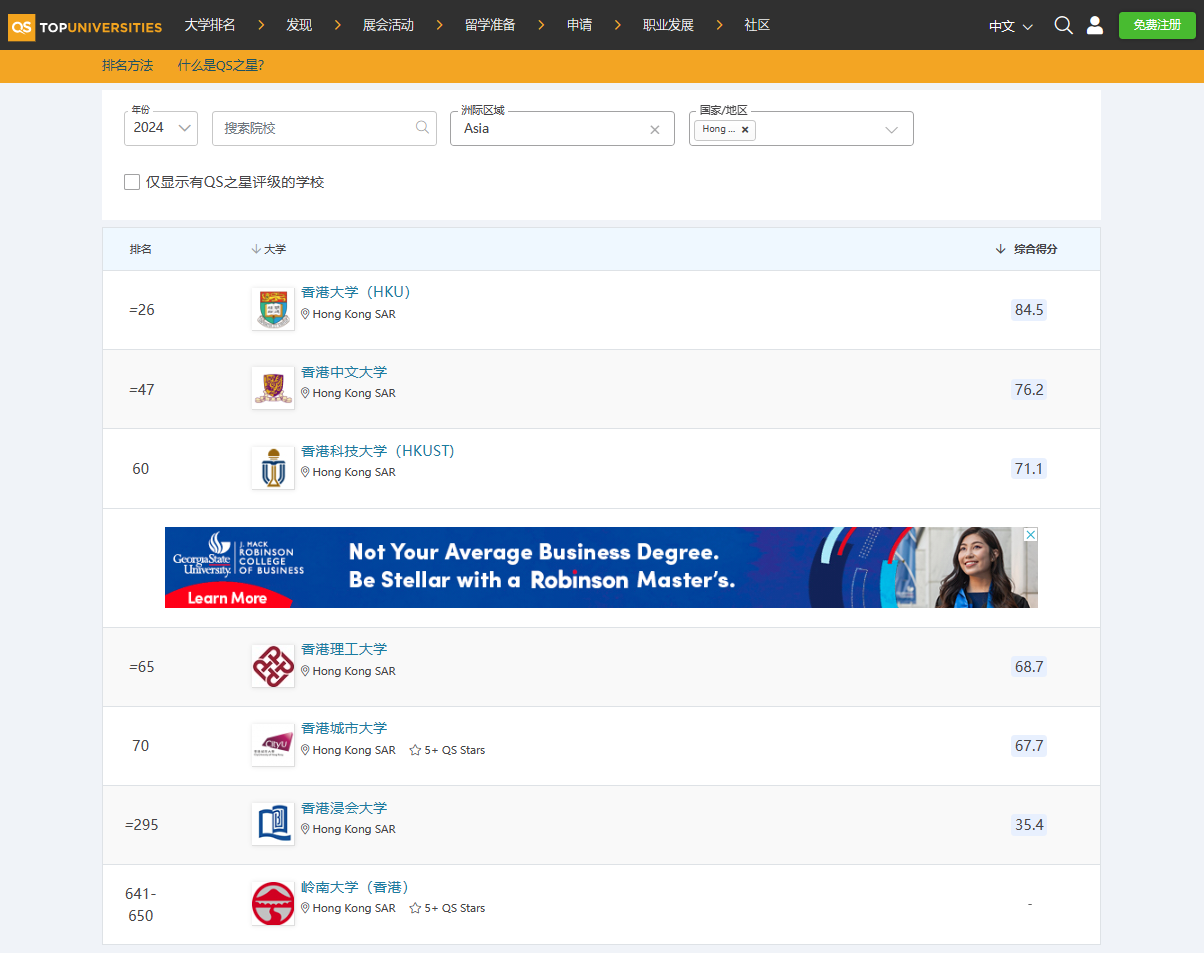
Task: Open the 留学准备 menu
Action: (x=490, y=25)
